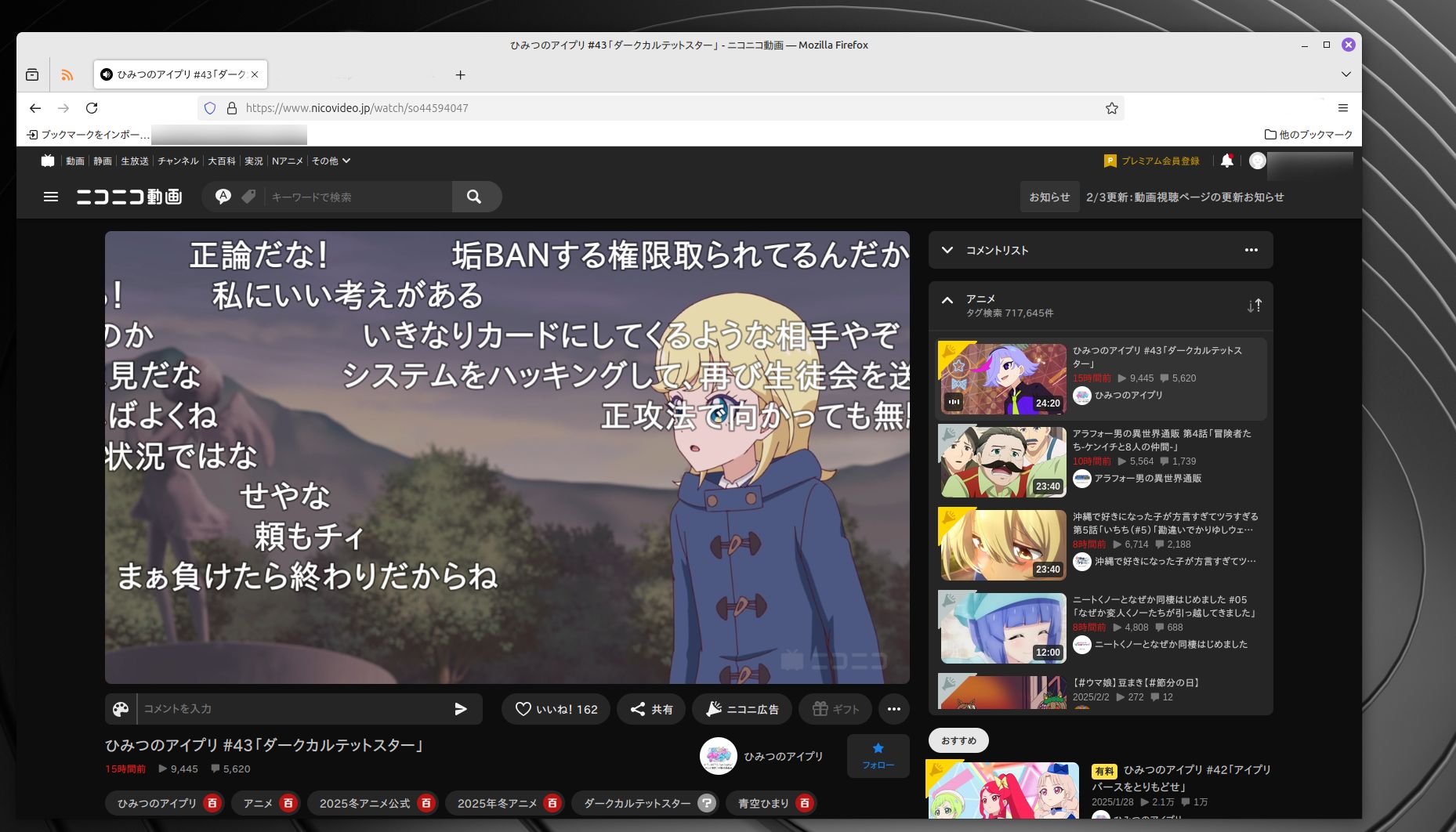This screenshot has height=832, width=1456.
Task: Open the コメントリスト three-dot options
Action: (1251, 250)
